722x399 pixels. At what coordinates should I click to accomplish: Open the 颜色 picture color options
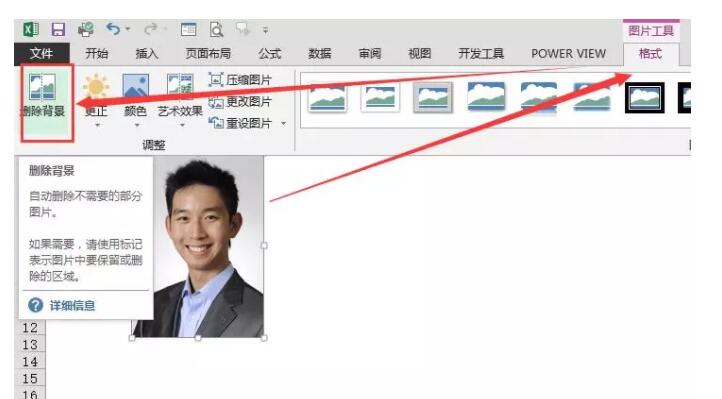point(135,100)
